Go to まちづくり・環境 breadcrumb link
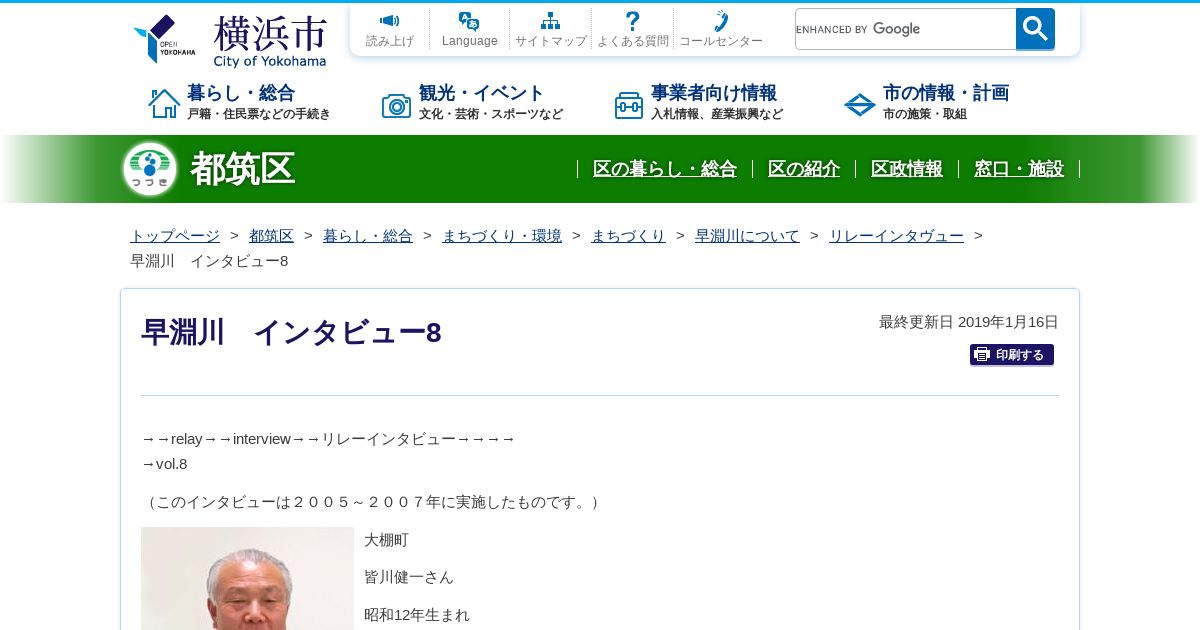 coord(502,236)
